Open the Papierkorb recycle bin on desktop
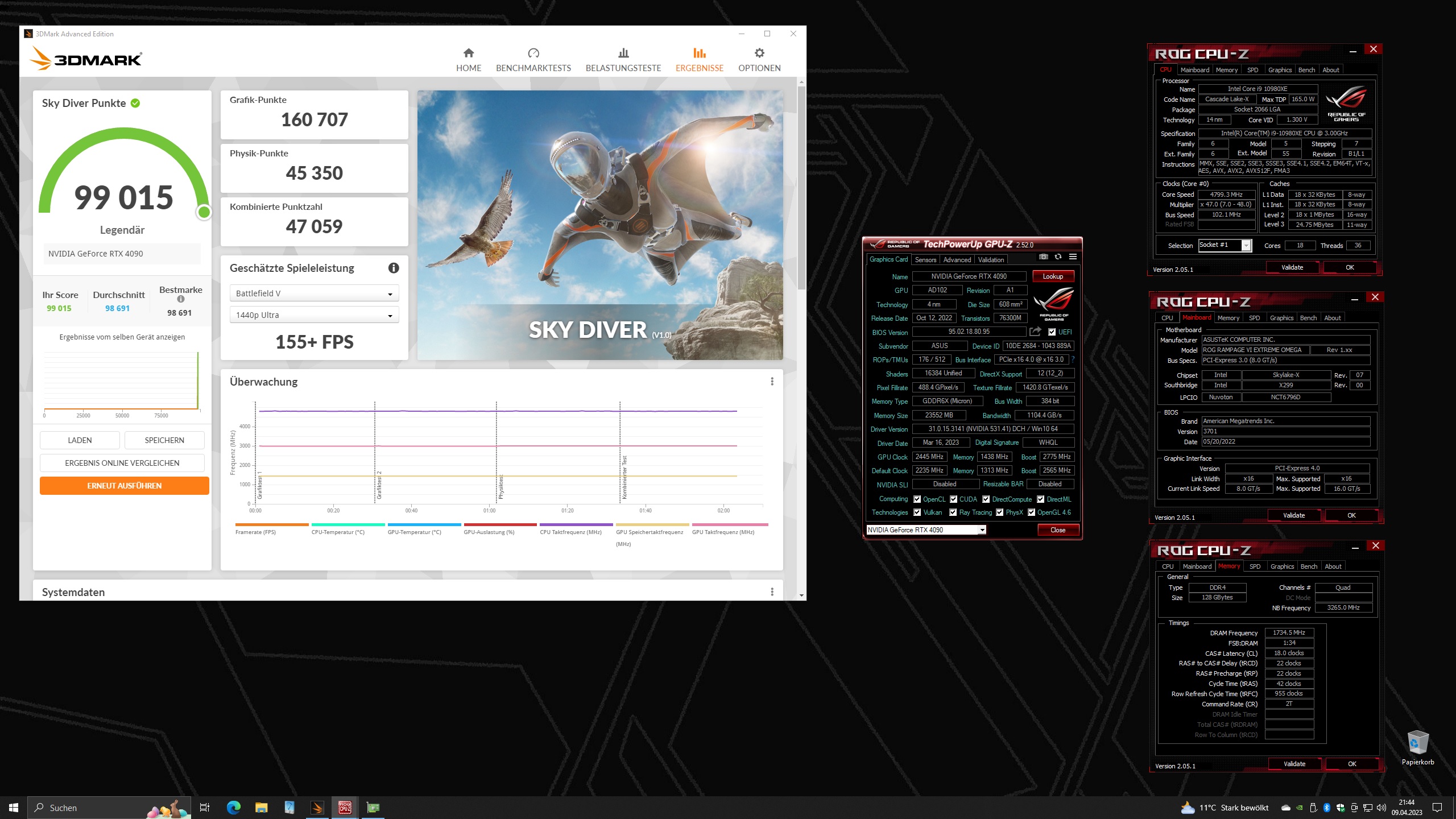The image size is (1456, 819). pos(1417,747)
